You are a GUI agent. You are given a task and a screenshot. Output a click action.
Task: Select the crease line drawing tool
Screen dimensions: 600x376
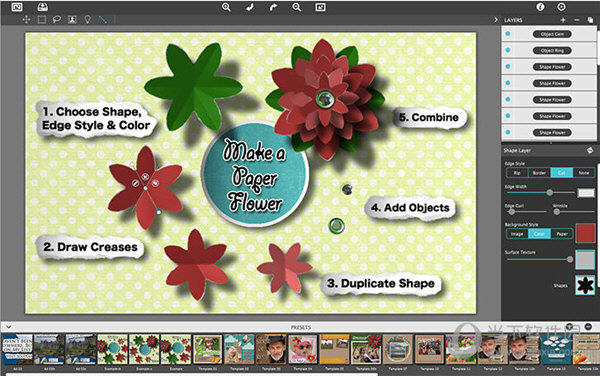(103, 20)
